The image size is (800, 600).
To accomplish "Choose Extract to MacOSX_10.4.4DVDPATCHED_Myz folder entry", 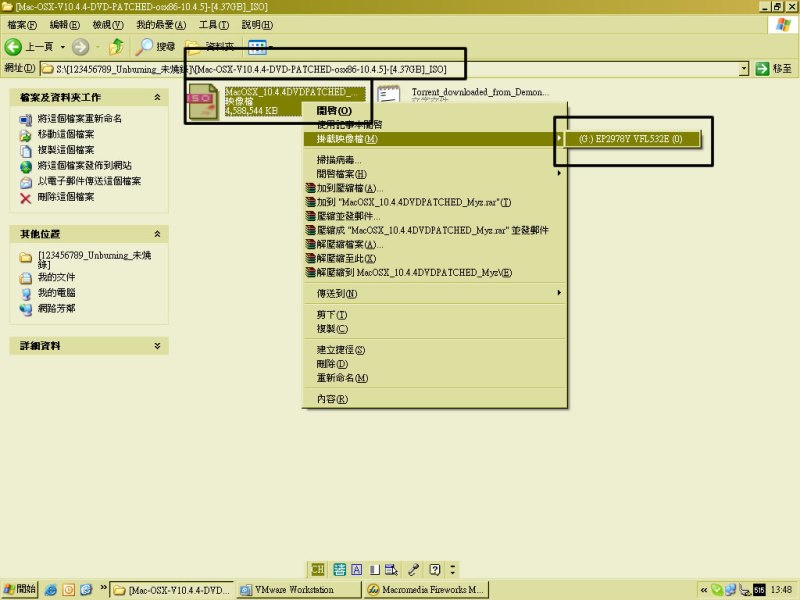I will pos(435,272).
